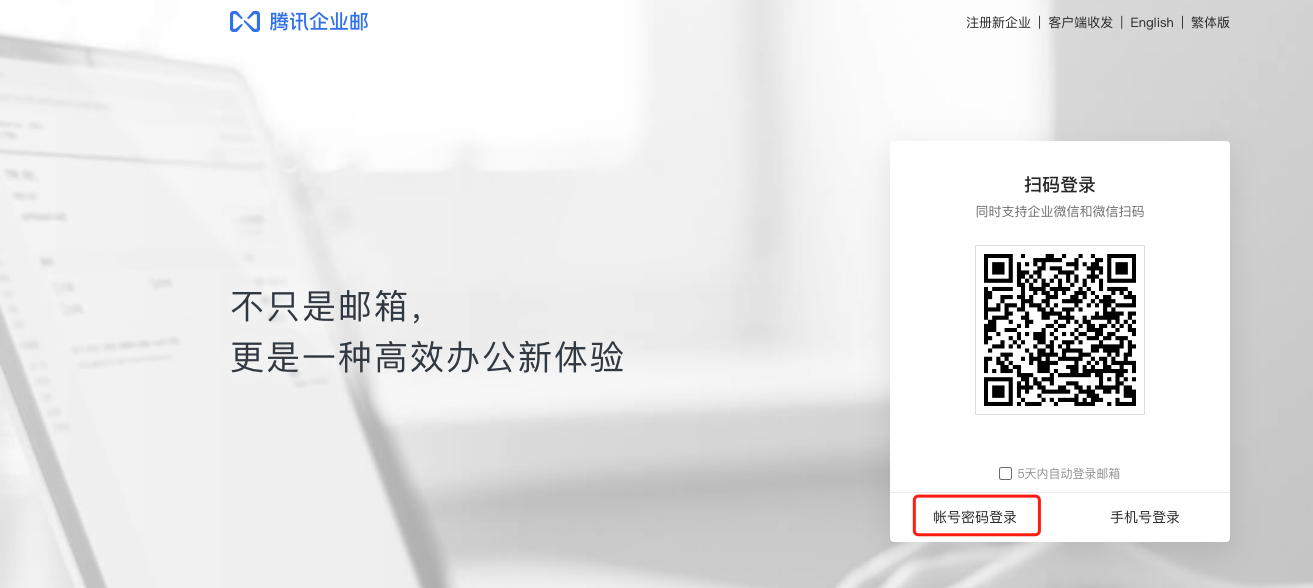Click the 扫码登录 panel heading
1313x588 pixels.
[x=1060, y=185]
